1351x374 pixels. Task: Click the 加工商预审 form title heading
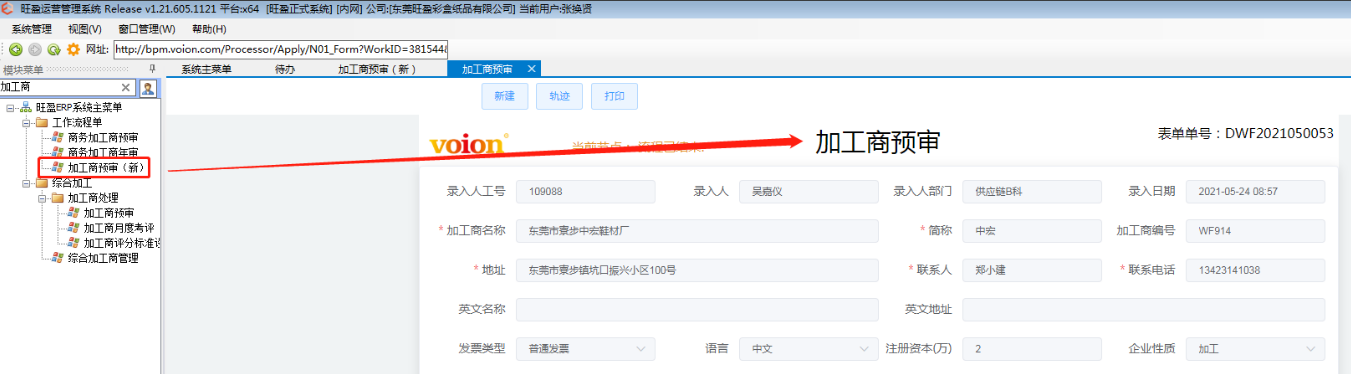coord(877,142)
